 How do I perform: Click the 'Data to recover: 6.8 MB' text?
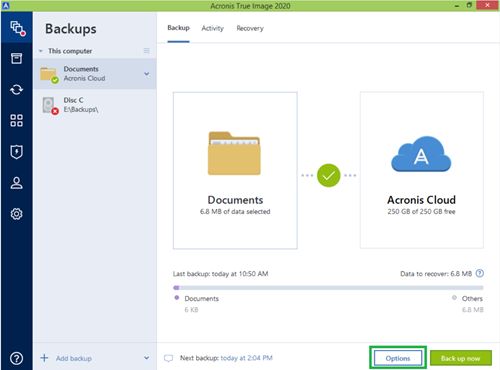pos(436,274)
